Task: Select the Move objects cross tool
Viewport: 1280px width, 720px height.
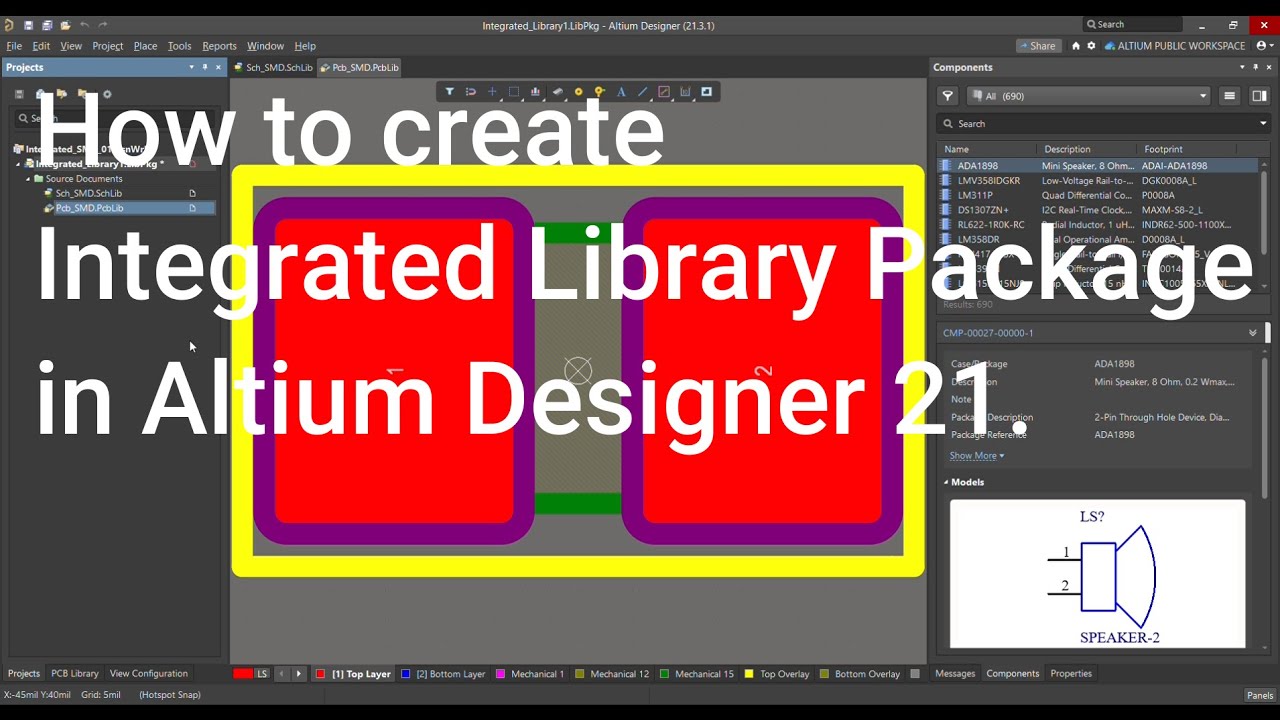Action: click(492, 92)
